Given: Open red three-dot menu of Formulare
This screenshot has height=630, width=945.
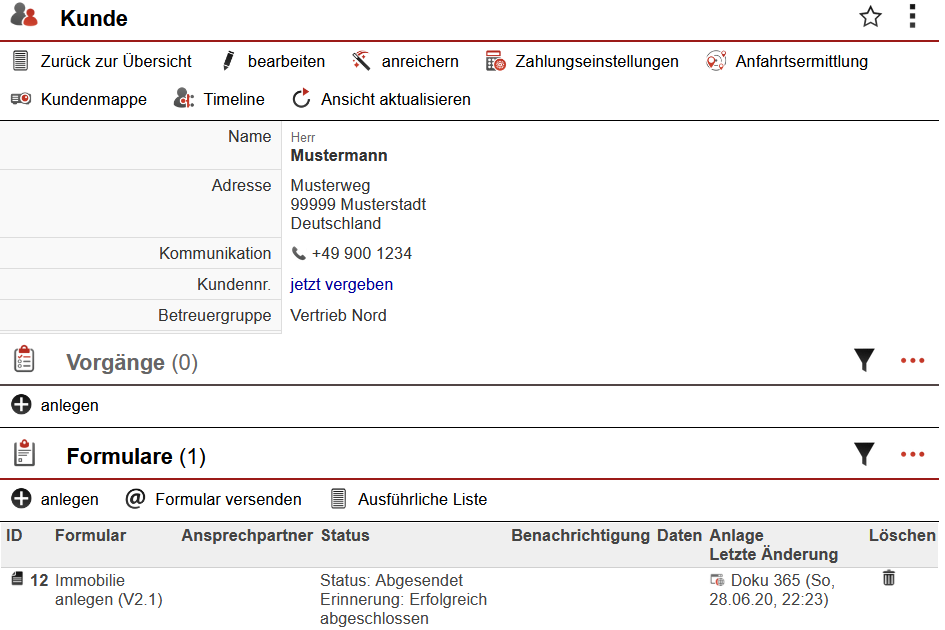Looking at the screenshot, I should pos(912,455).
